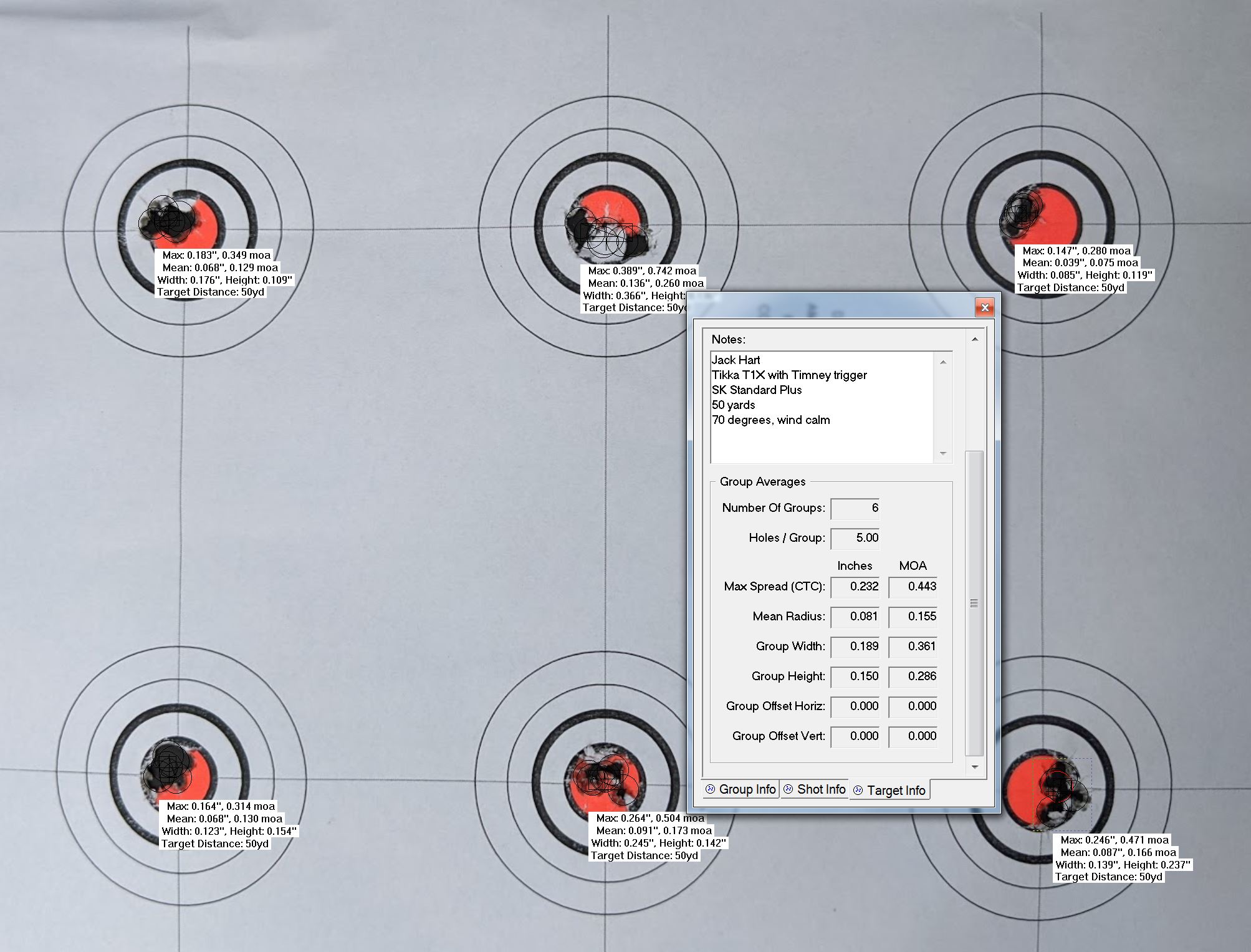Click 'Mean: 0.091", 0.173 moa' label

pos(654,830)
